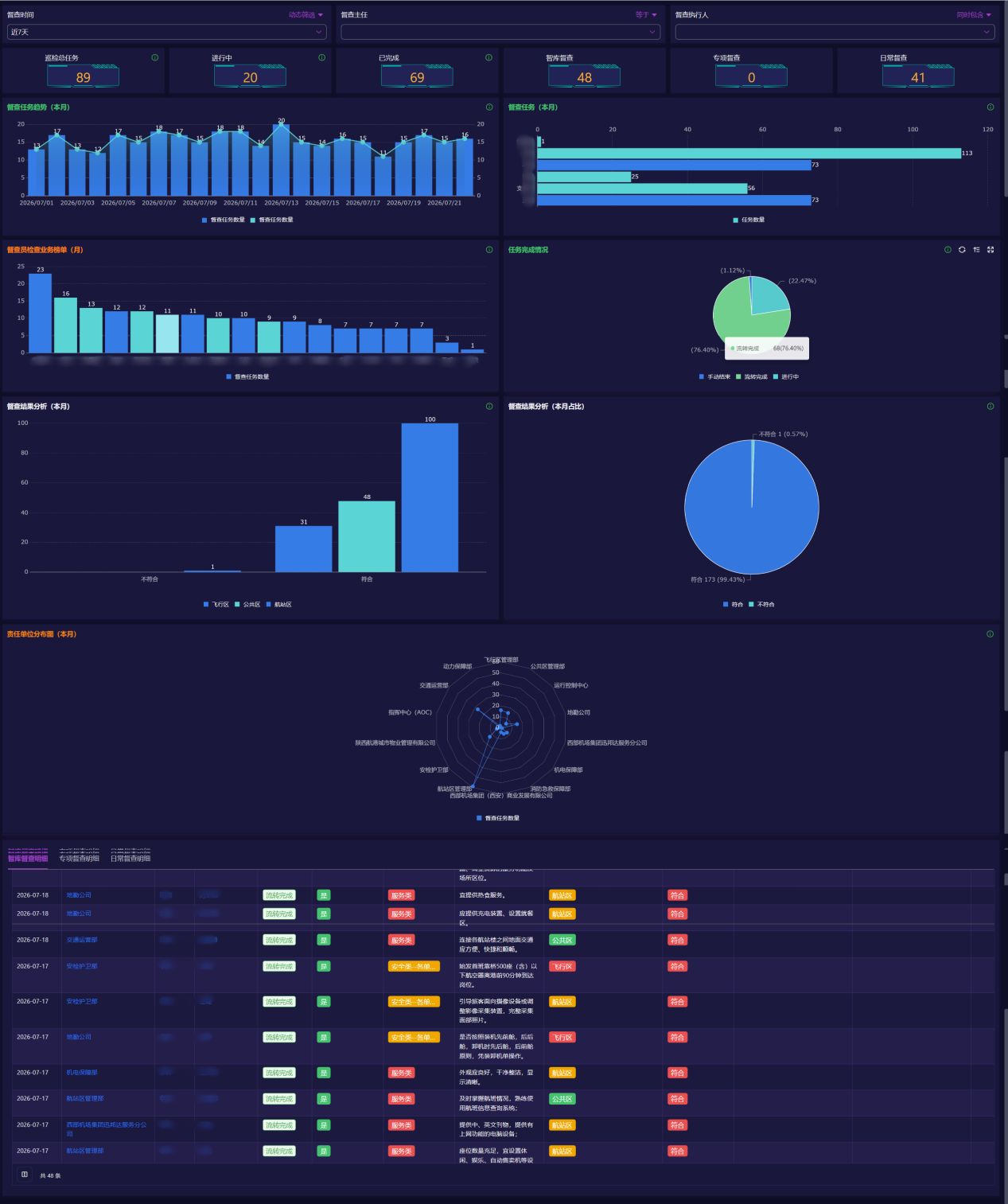Expand the 督查执行人 select box
This screenshot has width=1008, height=1204.
point(835,32)
